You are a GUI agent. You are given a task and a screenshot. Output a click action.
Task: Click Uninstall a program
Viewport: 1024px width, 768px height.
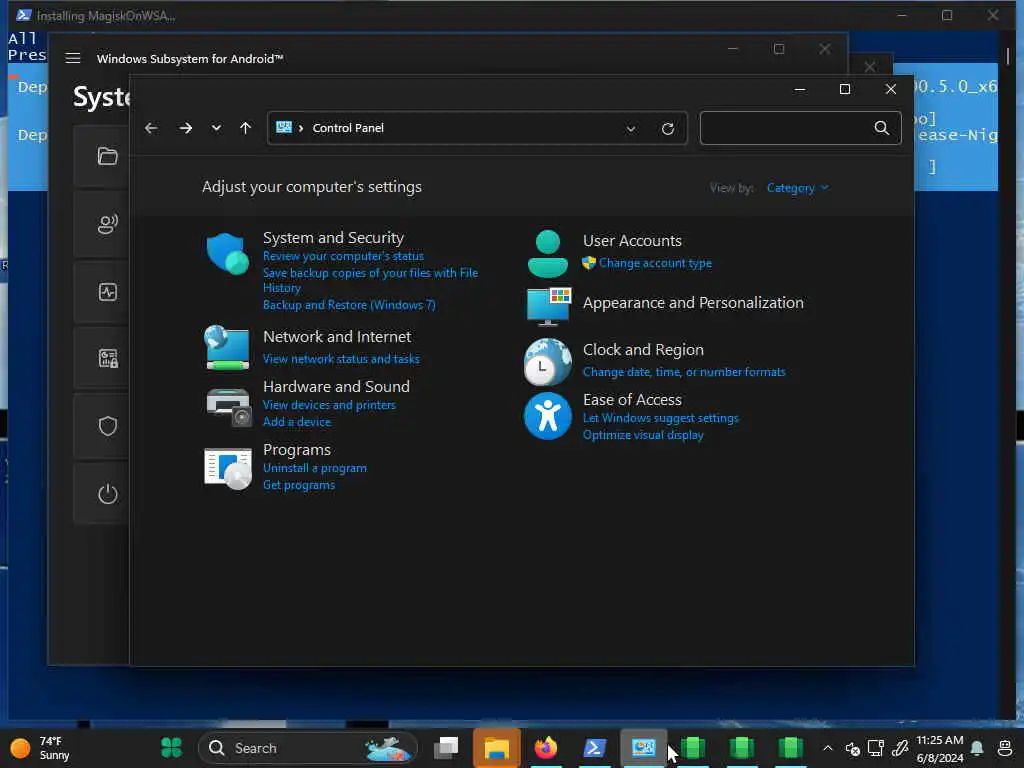pyautogui.click(x=314, y=468)
